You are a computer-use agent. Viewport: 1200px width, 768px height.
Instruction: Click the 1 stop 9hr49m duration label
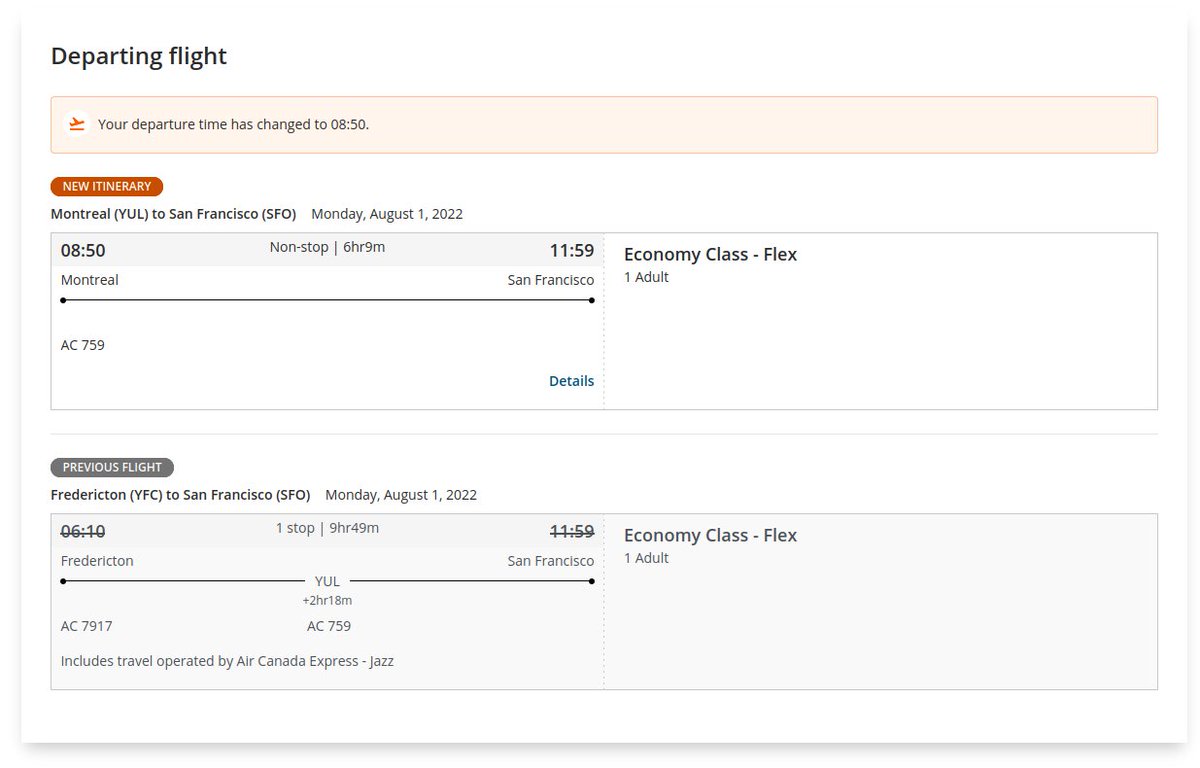pyautogui.click(x=327, y=528)
